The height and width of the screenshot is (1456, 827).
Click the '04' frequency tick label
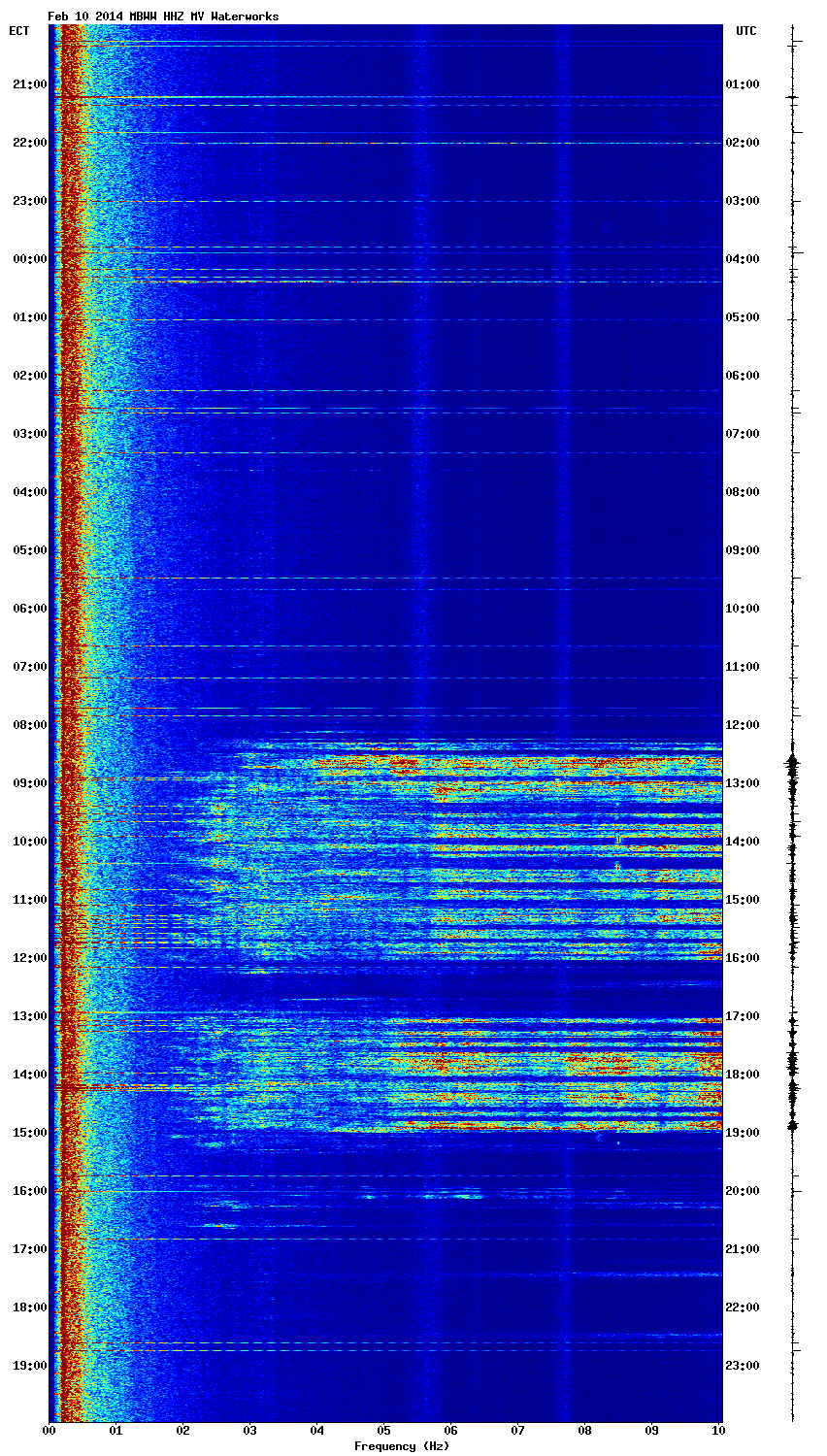coord(316,1431)
